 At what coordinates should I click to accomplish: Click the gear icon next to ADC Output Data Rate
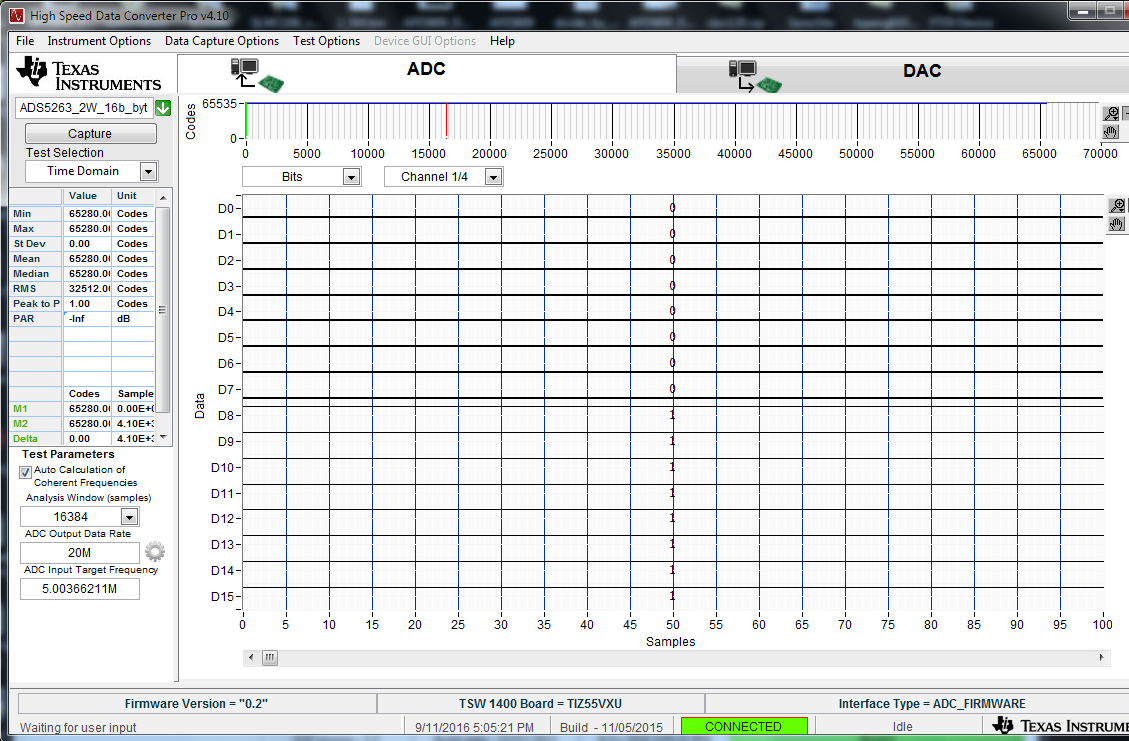[x=155, y=552]
